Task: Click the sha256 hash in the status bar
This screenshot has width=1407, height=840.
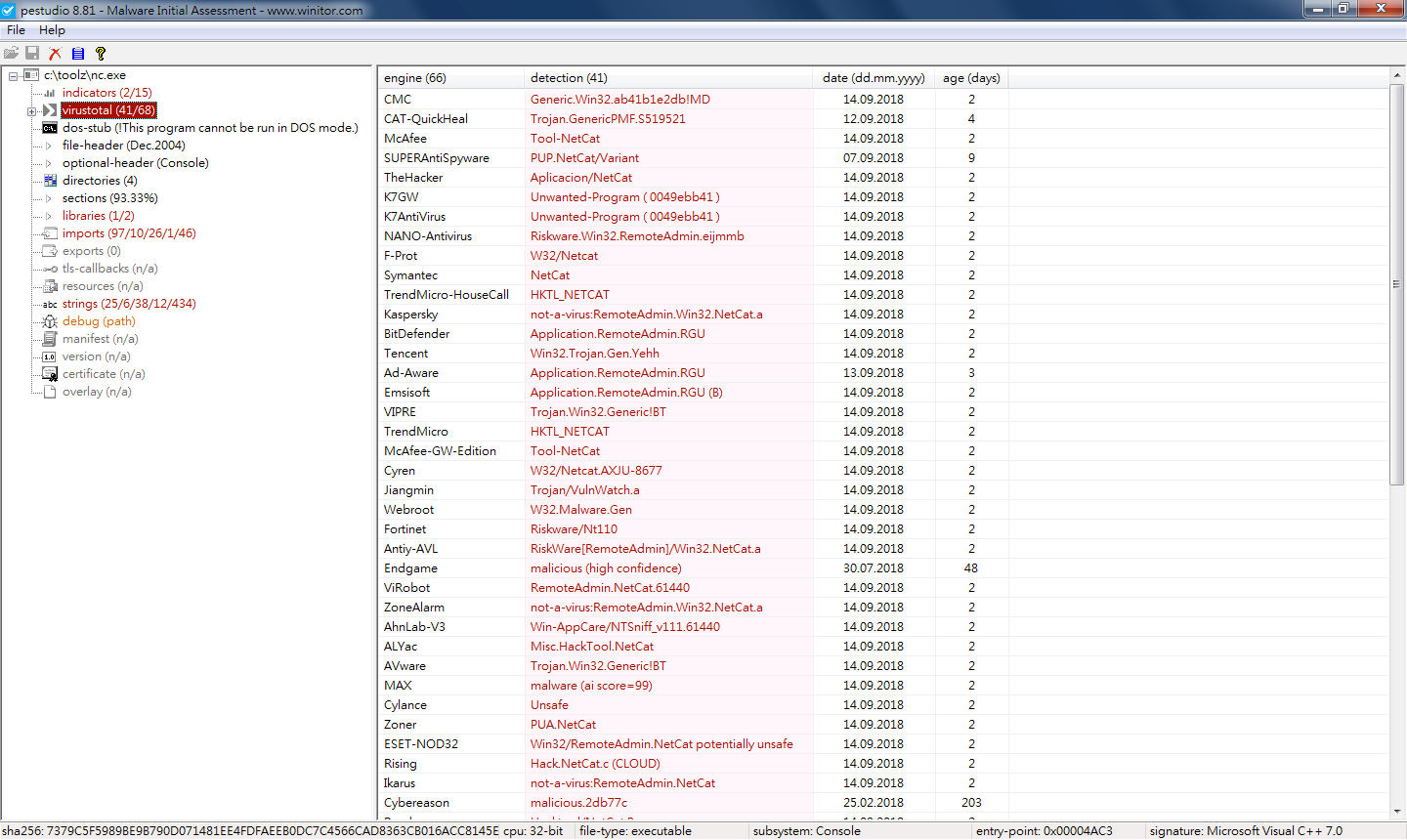Action: pyautogui.click(x=248, y=831)
